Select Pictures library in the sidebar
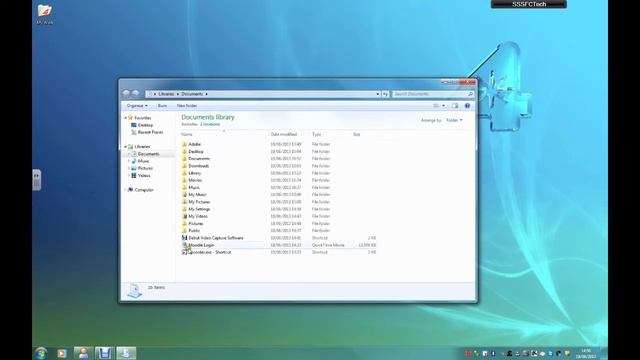Image resolution: width=640 pixels, height=360 pixels. point(145,168)
